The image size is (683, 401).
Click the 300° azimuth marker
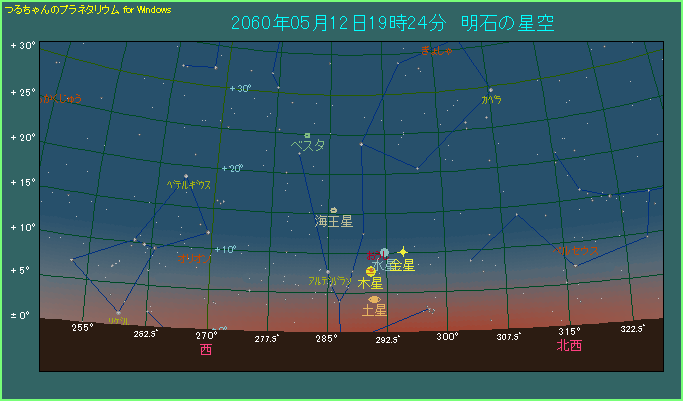[x=447, y=336]
